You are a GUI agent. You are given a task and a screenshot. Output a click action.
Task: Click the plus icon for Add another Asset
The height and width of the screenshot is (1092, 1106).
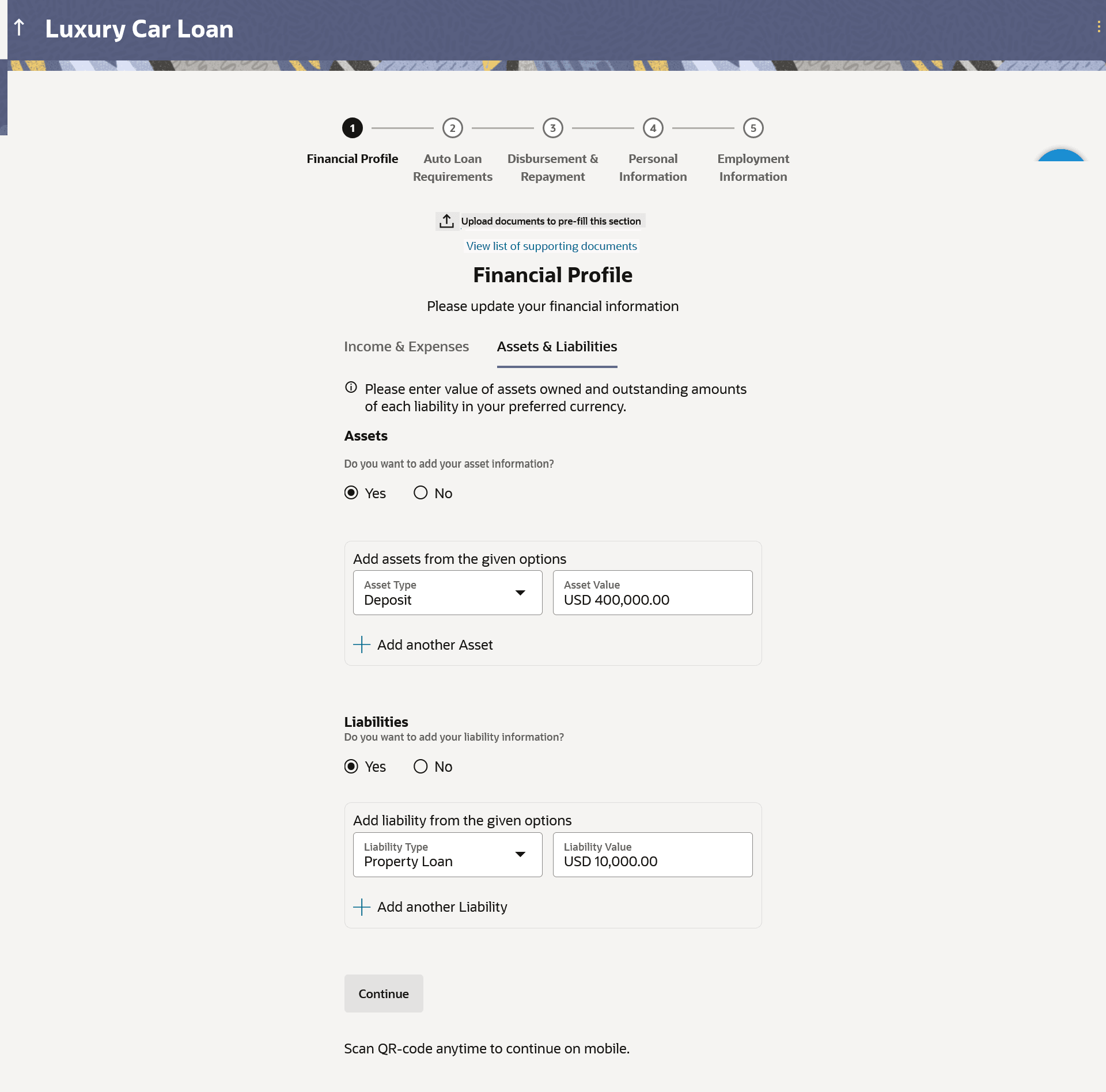[x=362, y=644]
